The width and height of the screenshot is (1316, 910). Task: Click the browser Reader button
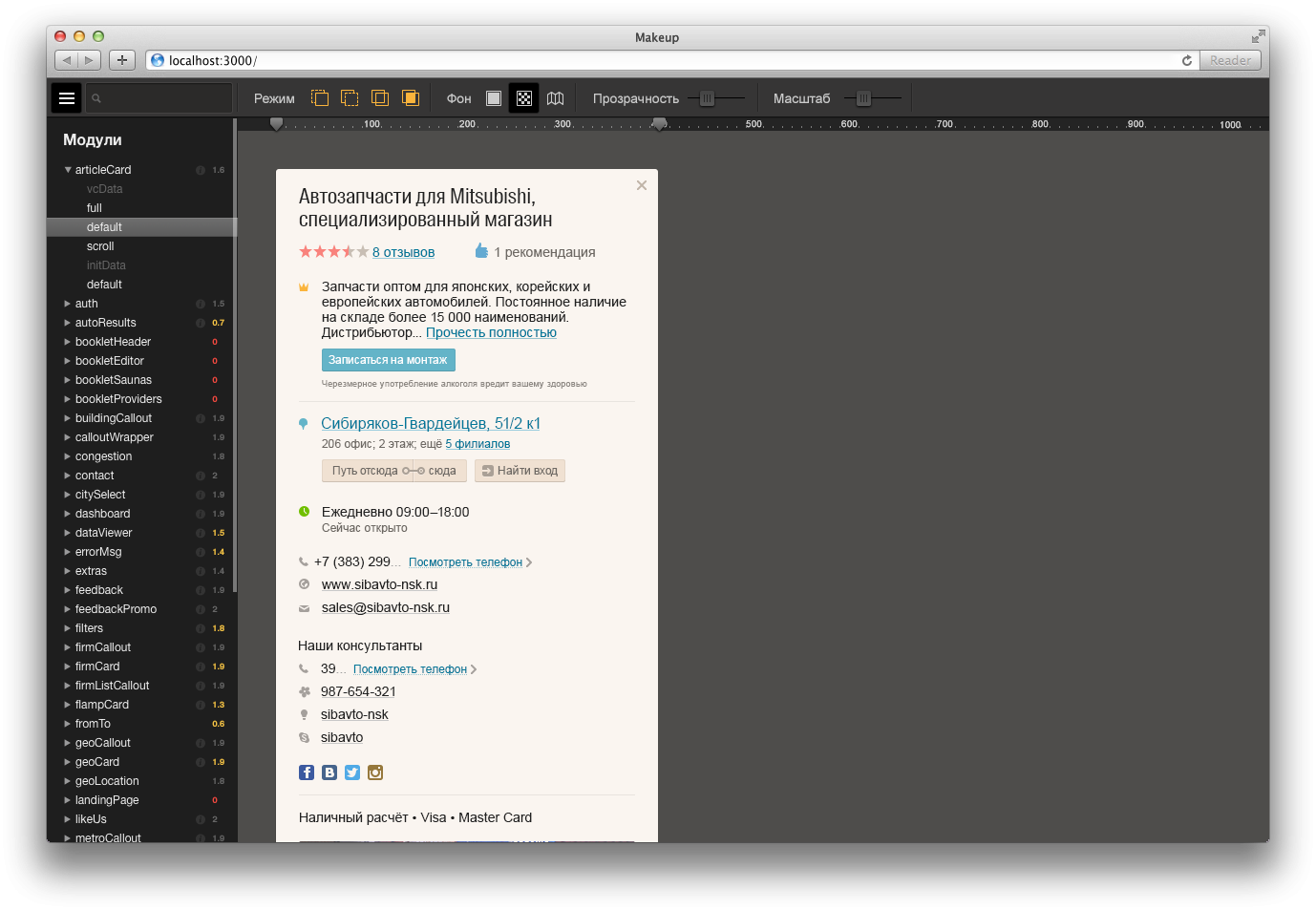click(x=1230, y=60)
